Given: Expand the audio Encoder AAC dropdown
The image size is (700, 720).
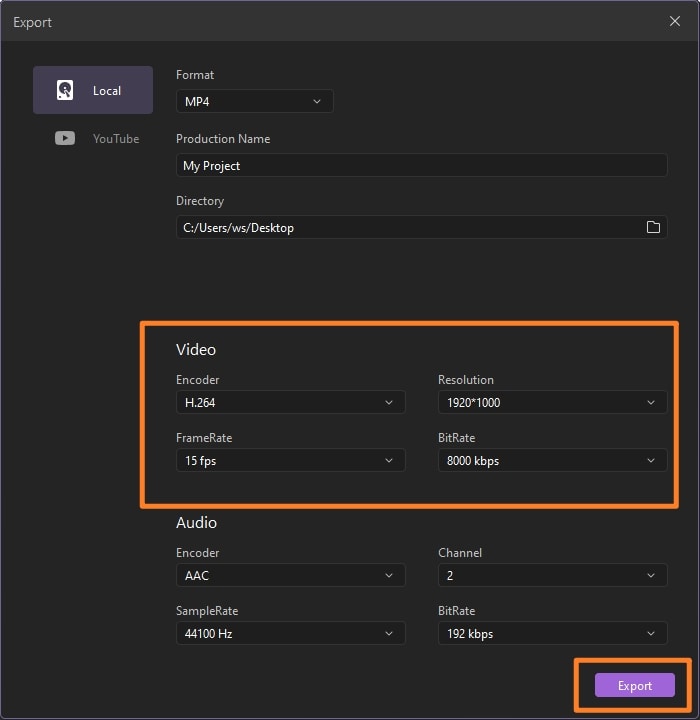Looking at the screenshot, I should [290, 575].
